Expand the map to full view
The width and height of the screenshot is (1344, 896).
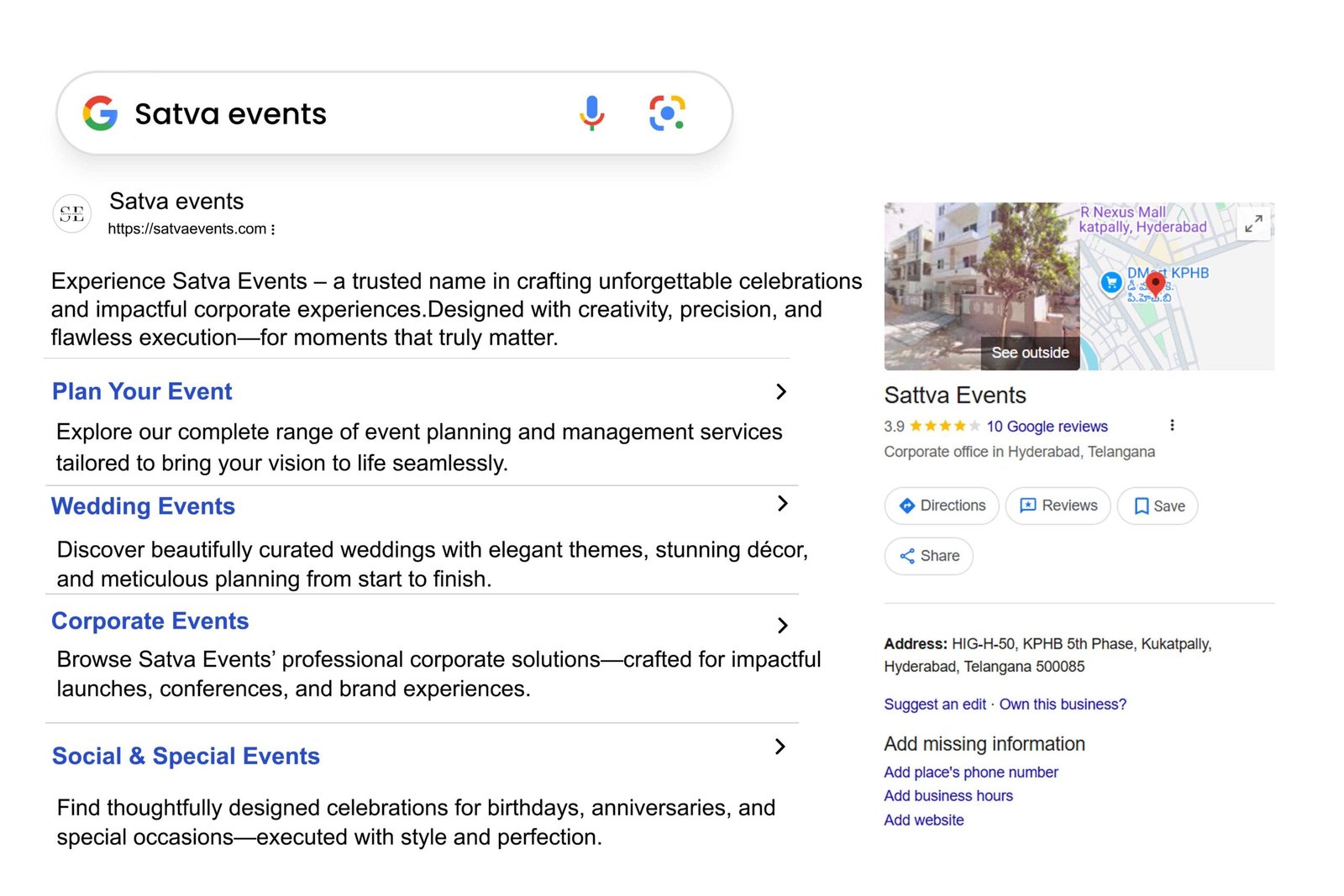point(1253,223)
